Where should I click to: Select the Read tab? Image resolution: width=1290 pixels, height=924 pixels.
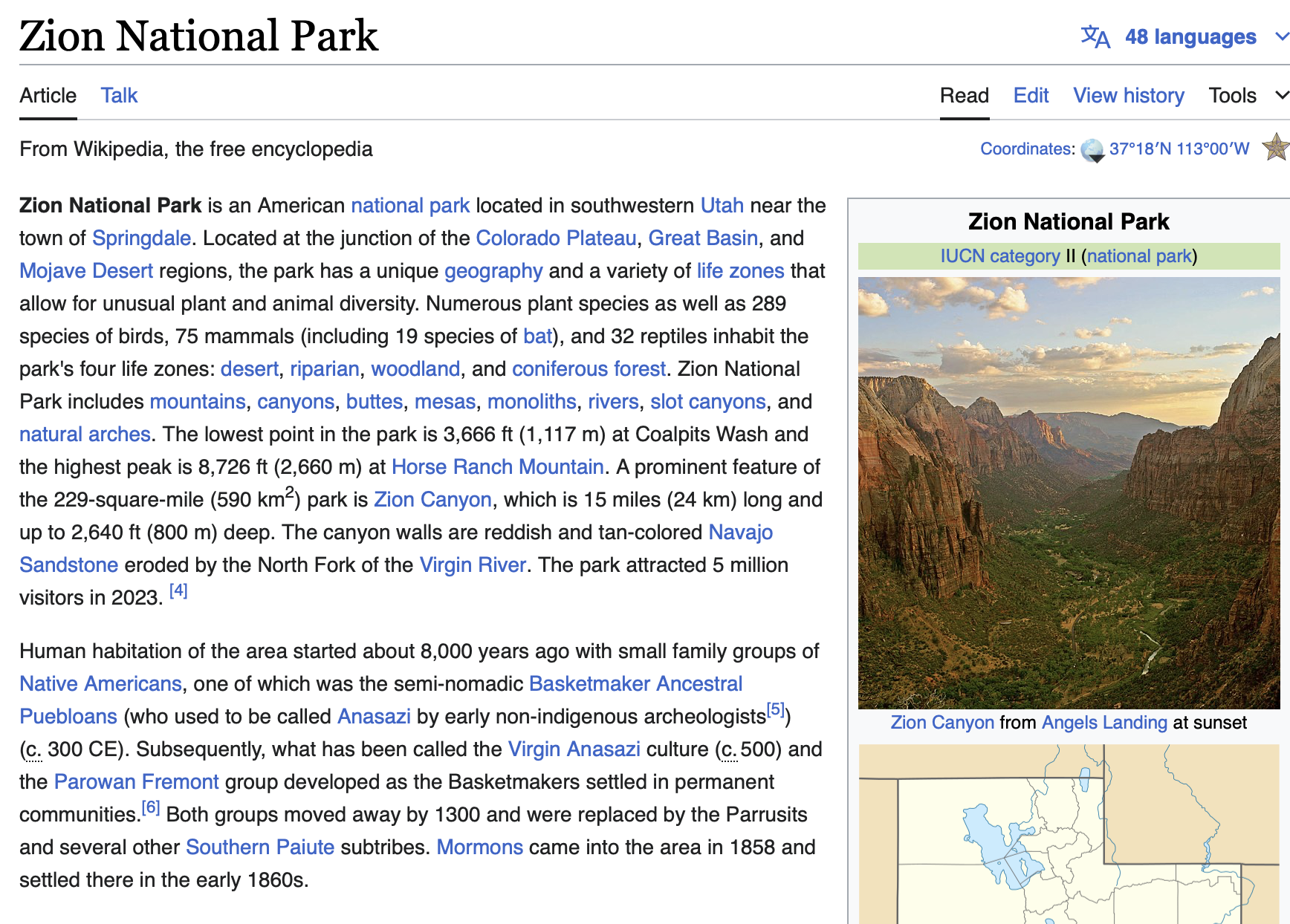click(964, 95)
